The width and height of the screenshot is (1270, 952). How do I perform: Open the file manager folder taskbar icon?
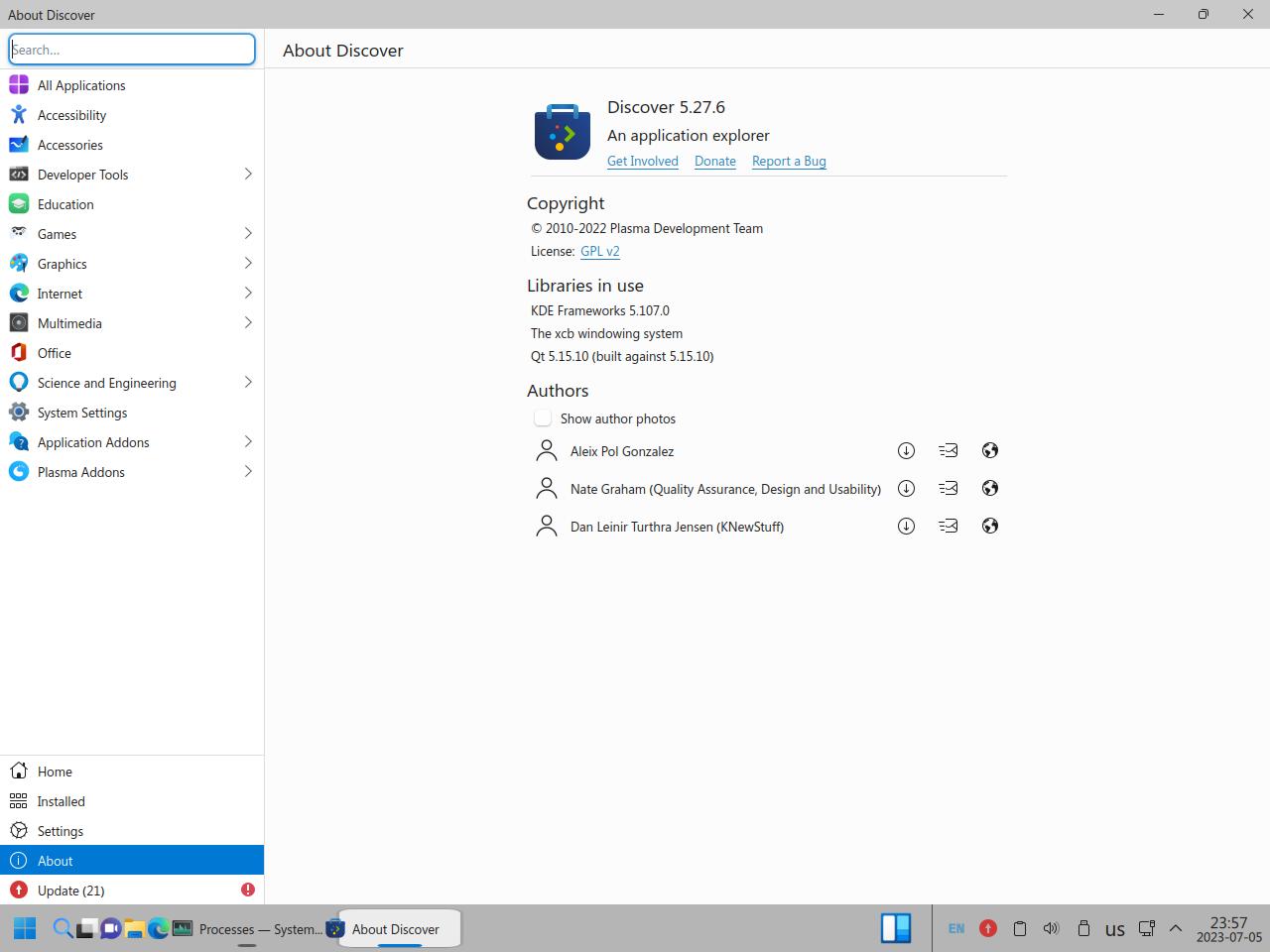[x=134, y=929]
